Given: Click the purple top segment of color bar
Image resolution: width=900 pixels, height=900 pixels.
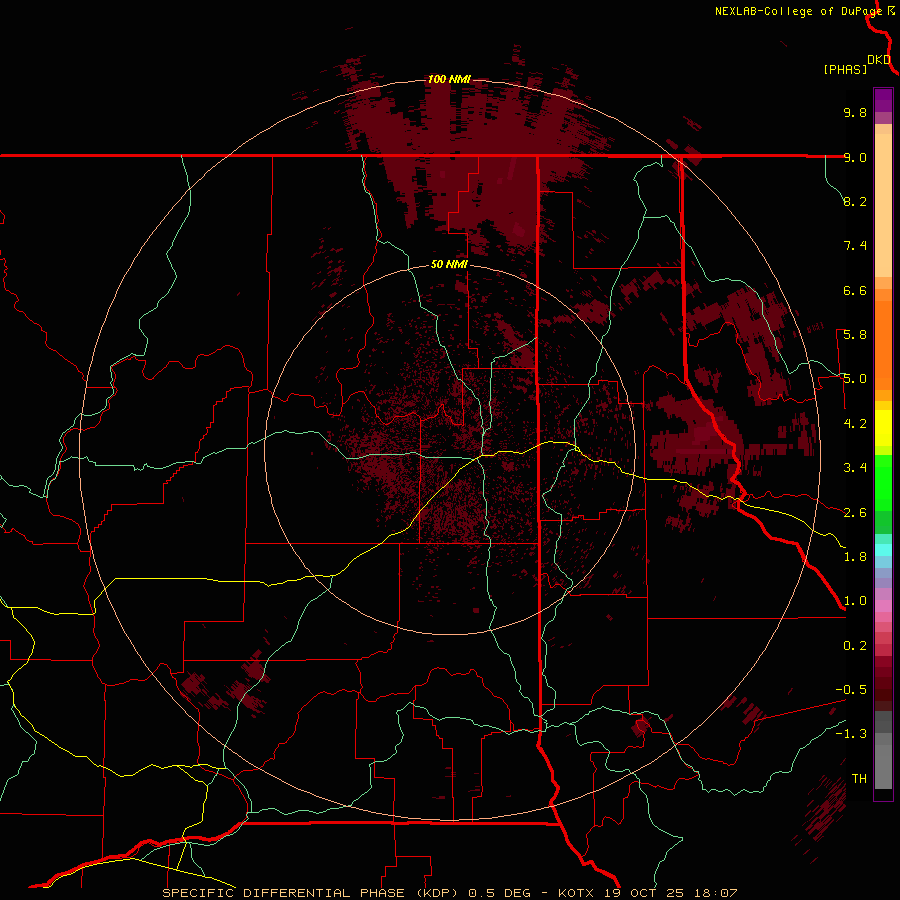Looking at the screenshot, I should [x=883, y=100].
